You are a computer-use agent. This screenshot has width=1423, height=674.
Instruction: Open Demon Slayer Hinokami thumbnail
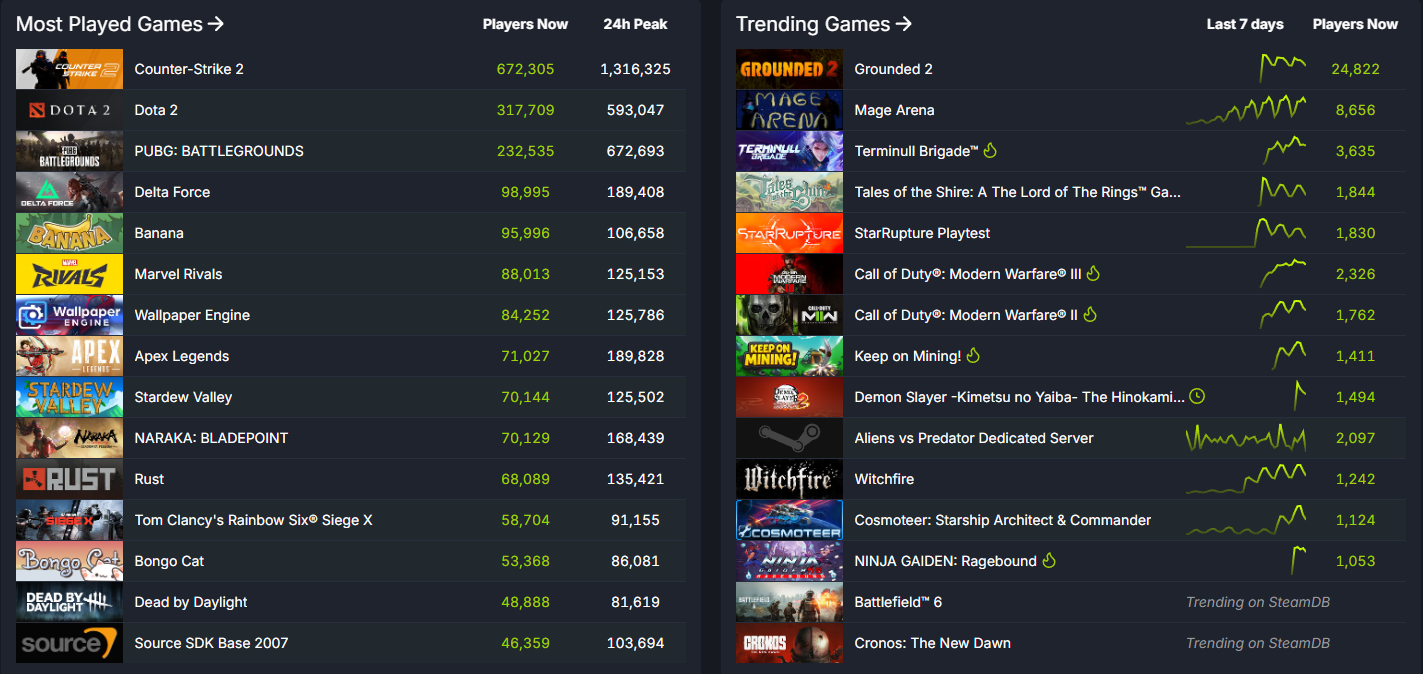(789, 397)
